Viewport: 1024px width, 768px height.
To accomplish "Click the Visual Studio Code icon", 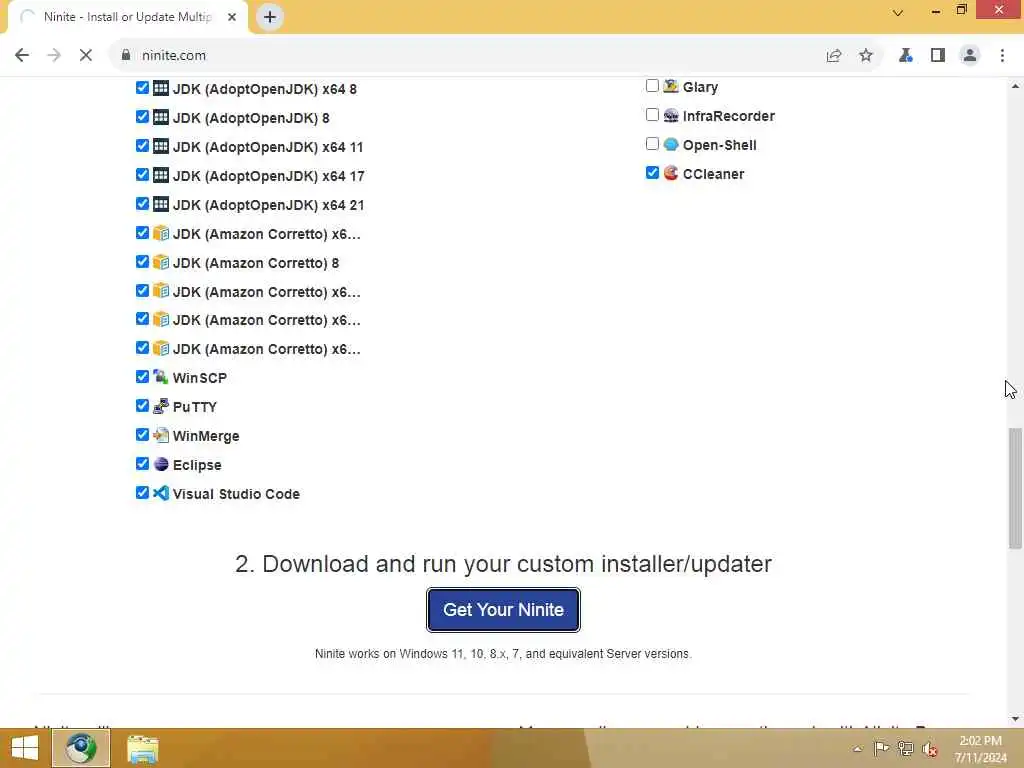I will point(161,493).
